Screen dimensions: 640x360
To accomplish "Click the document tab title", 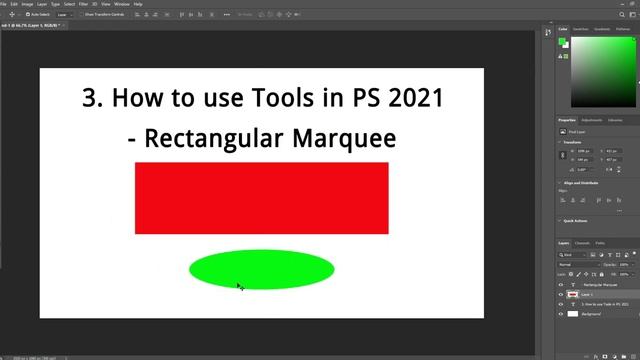I will 31,25.
